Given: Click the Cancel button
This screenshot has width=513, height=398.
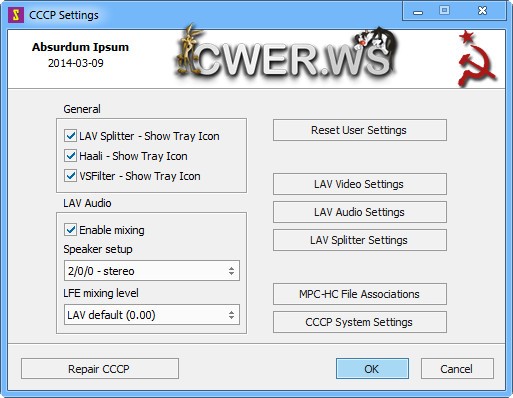Looking at the screenshot, I should 457,369.
